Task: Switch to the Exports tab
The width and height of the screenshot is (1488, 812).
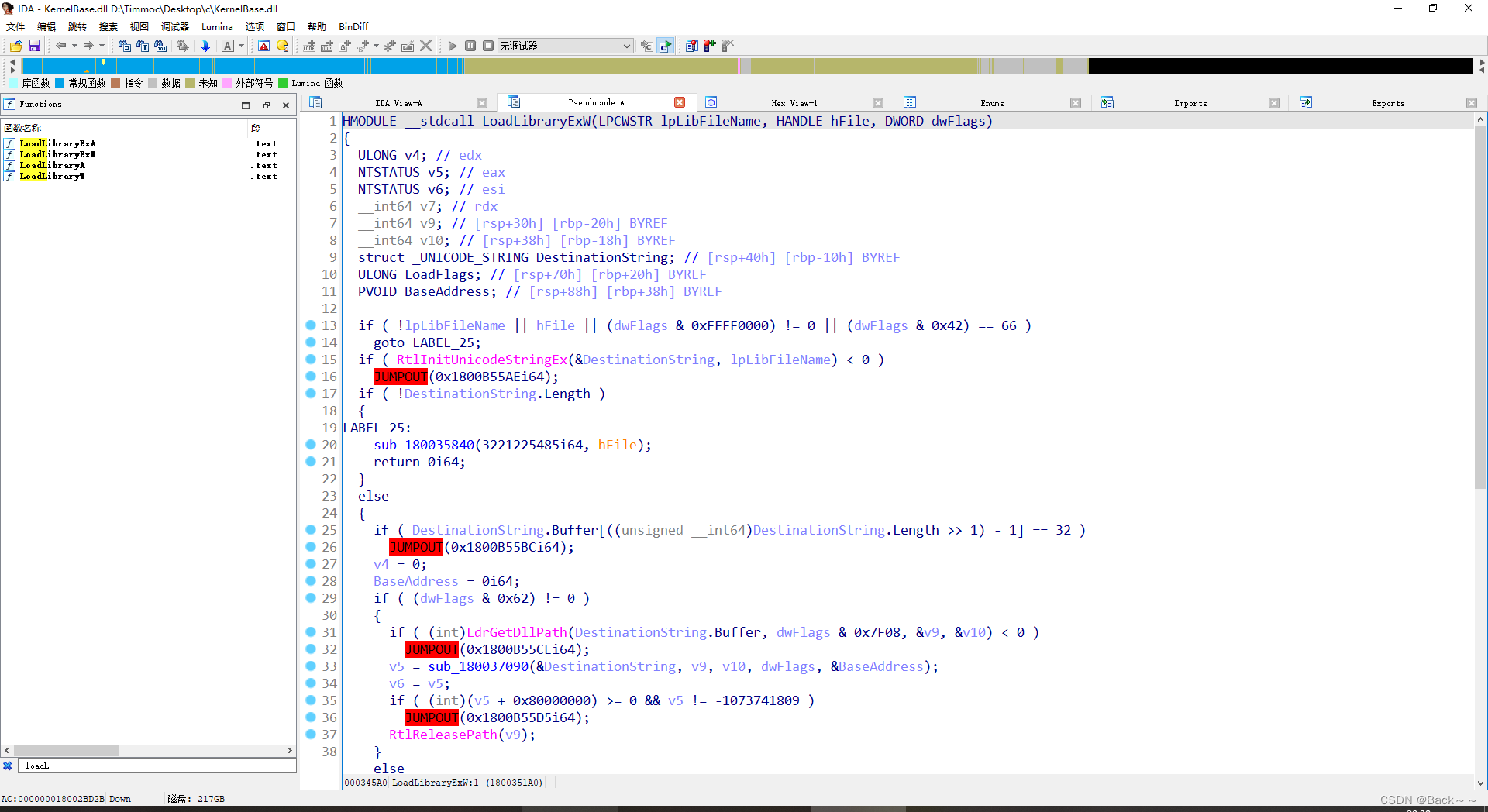Action: click(x=1388, y=103)
